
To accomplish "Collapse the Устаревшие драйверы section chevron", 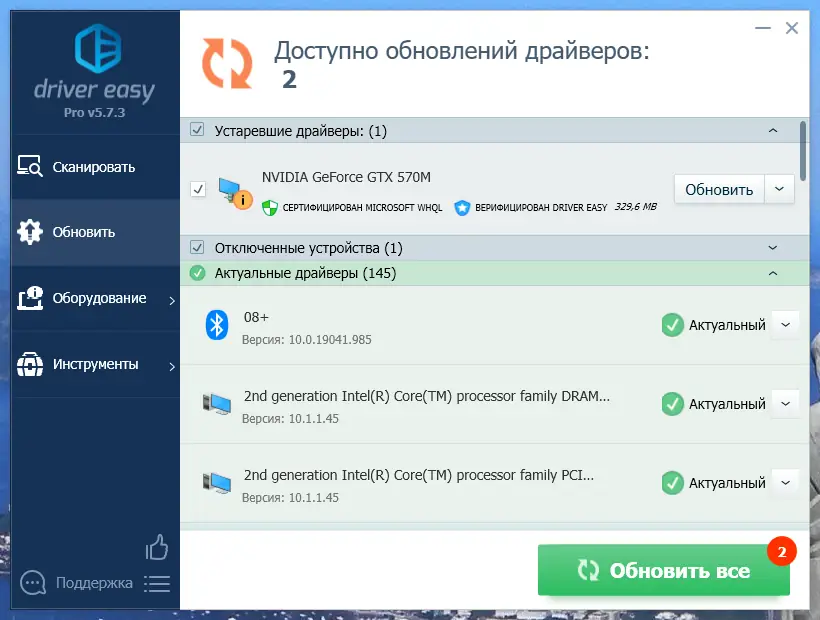I will click(771, 130).
